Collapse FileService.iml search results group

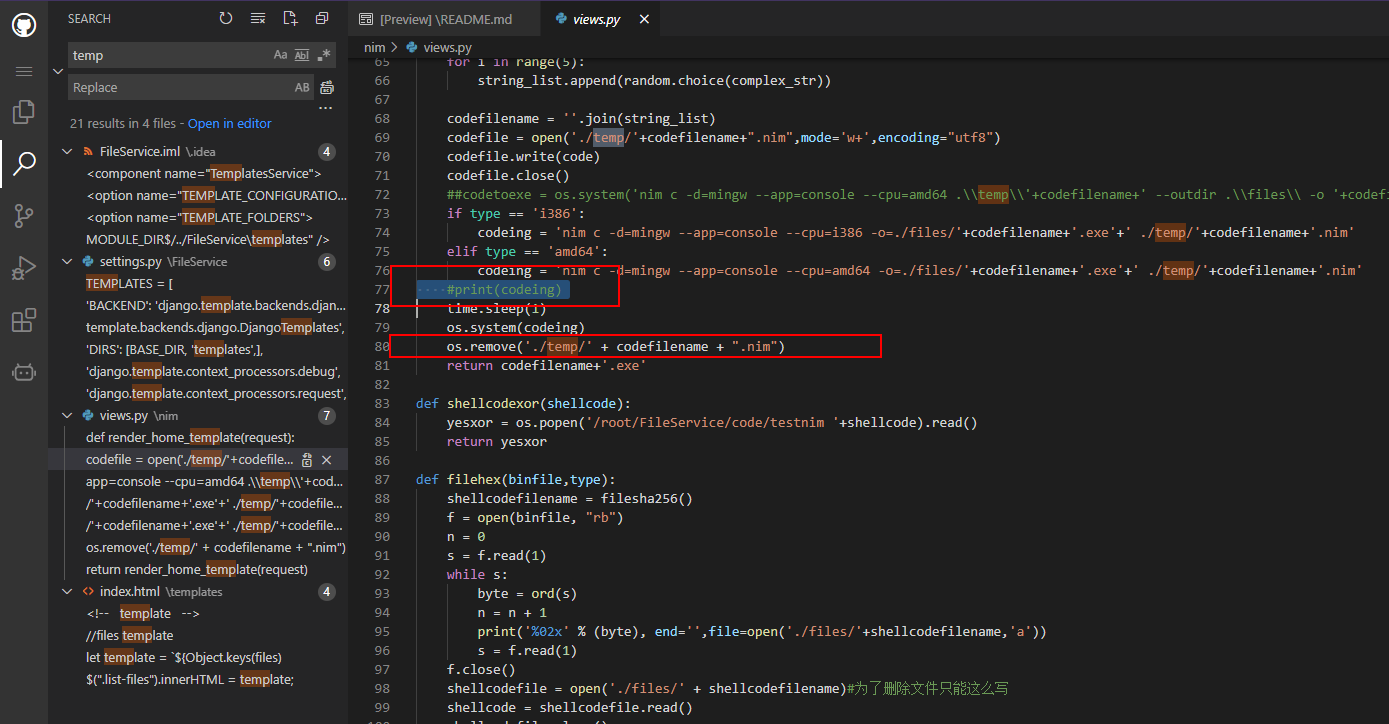point(67,152)
